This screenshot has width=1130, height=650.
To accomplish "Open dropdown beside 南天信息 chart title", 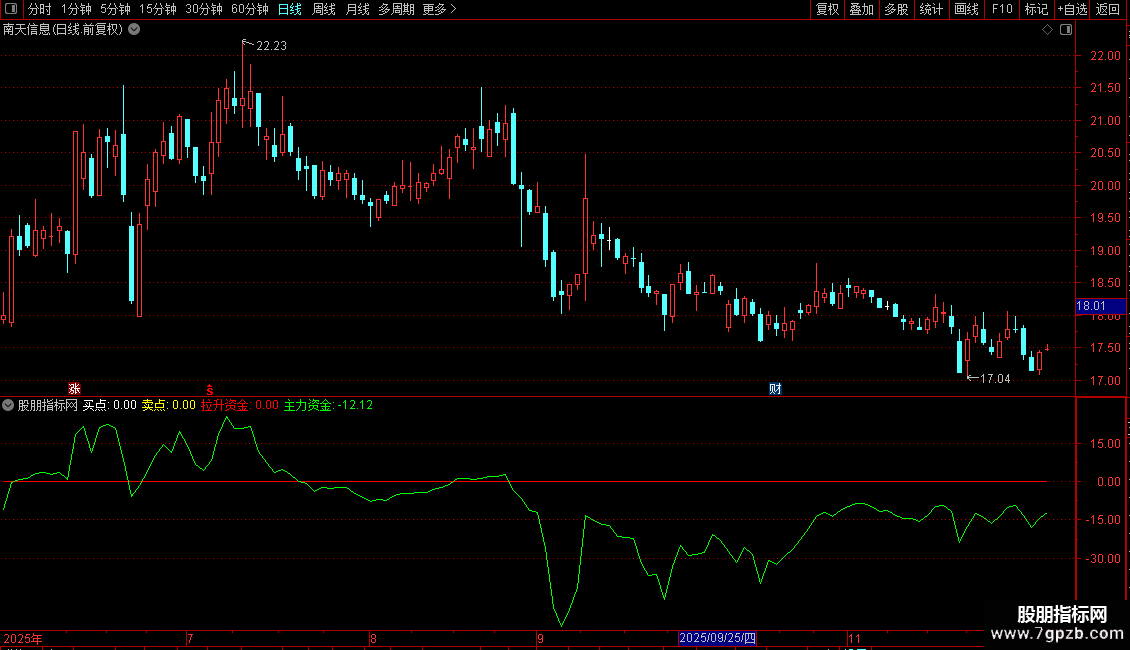I will click(x=134, y=30).
